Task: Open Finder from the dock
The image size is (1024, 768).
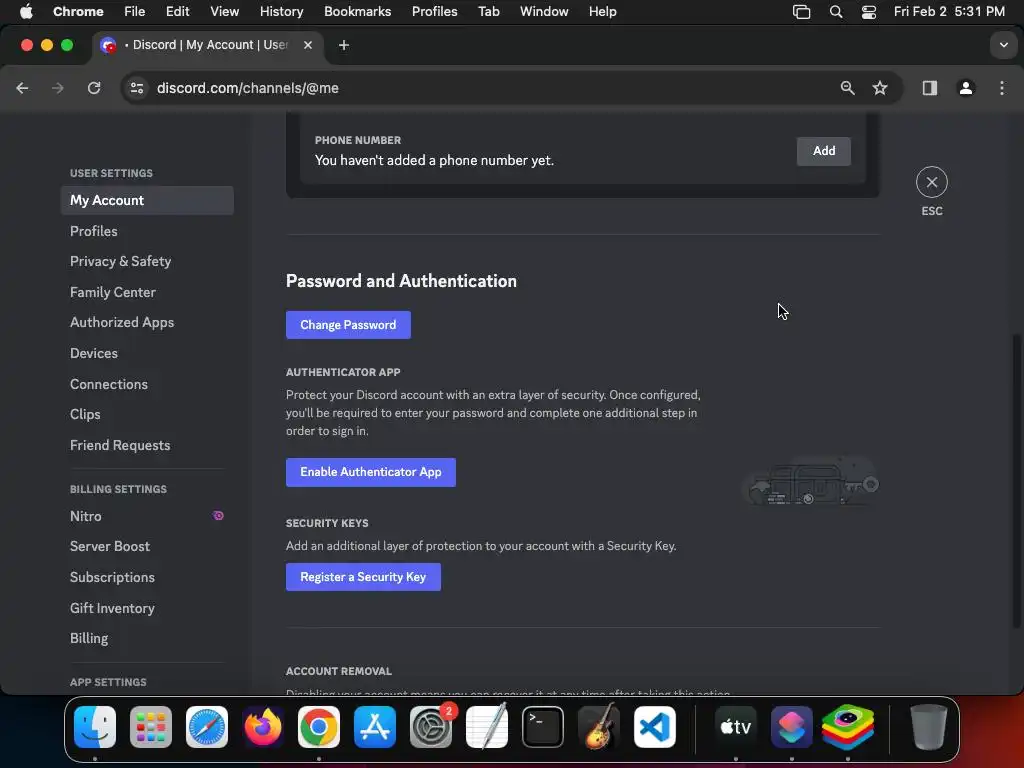Action: (95, 727)
